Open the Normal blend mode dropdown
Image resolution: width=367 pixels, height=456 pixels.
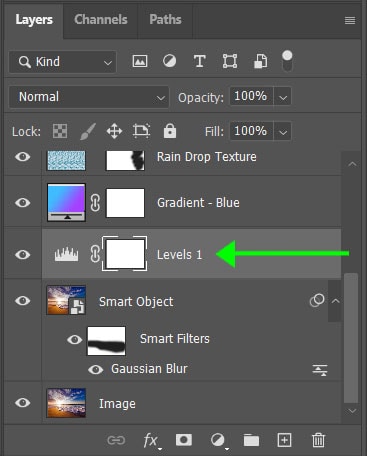(x=89, y=97)
